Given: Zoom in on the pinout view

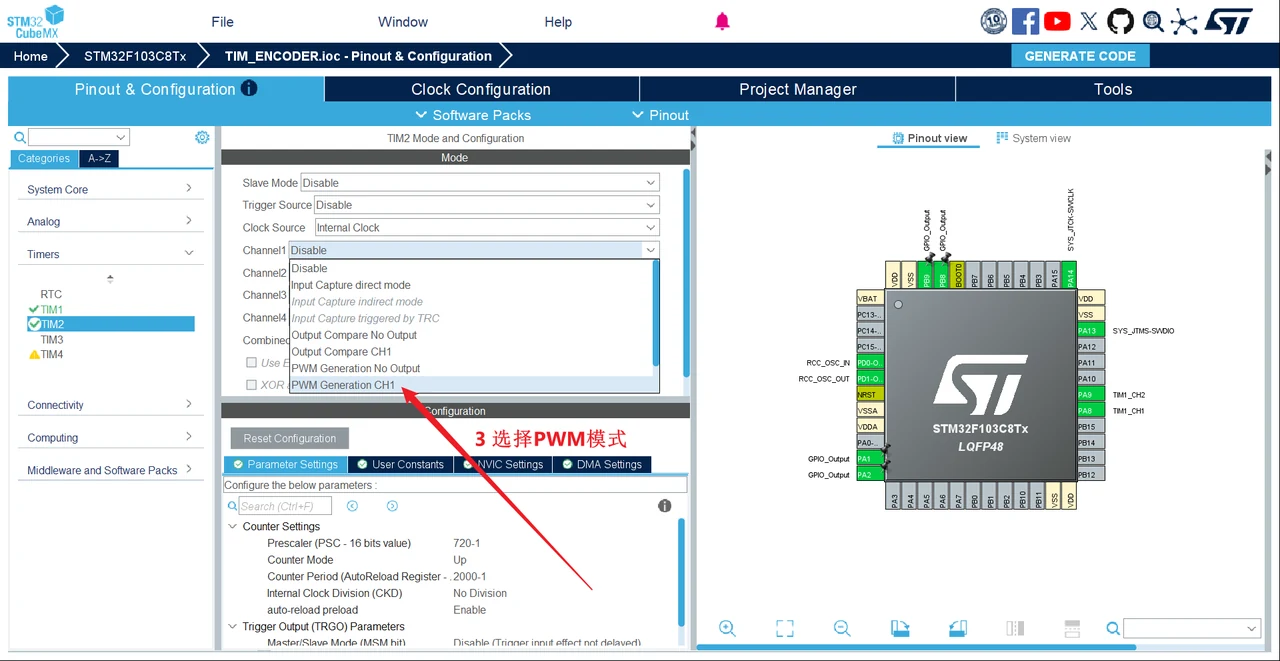Looking at the screenshot, I should pyautogui.click(x=727, y=628).
